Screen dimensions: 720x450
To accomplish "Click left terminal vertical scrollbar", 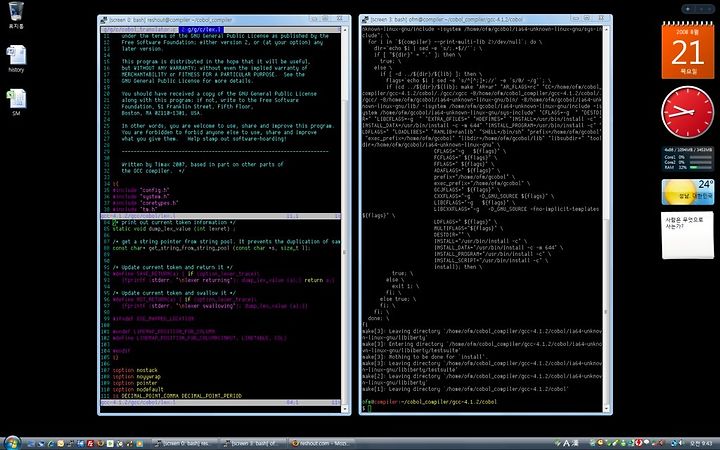I will pyautogui.click(x=345, y=218).
